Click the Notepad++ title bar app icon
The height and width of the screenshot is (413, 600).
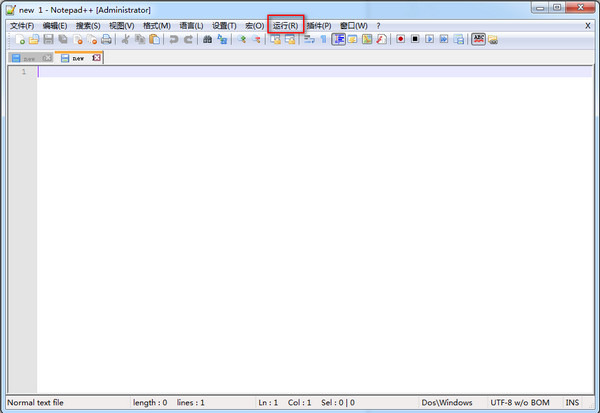11,10
